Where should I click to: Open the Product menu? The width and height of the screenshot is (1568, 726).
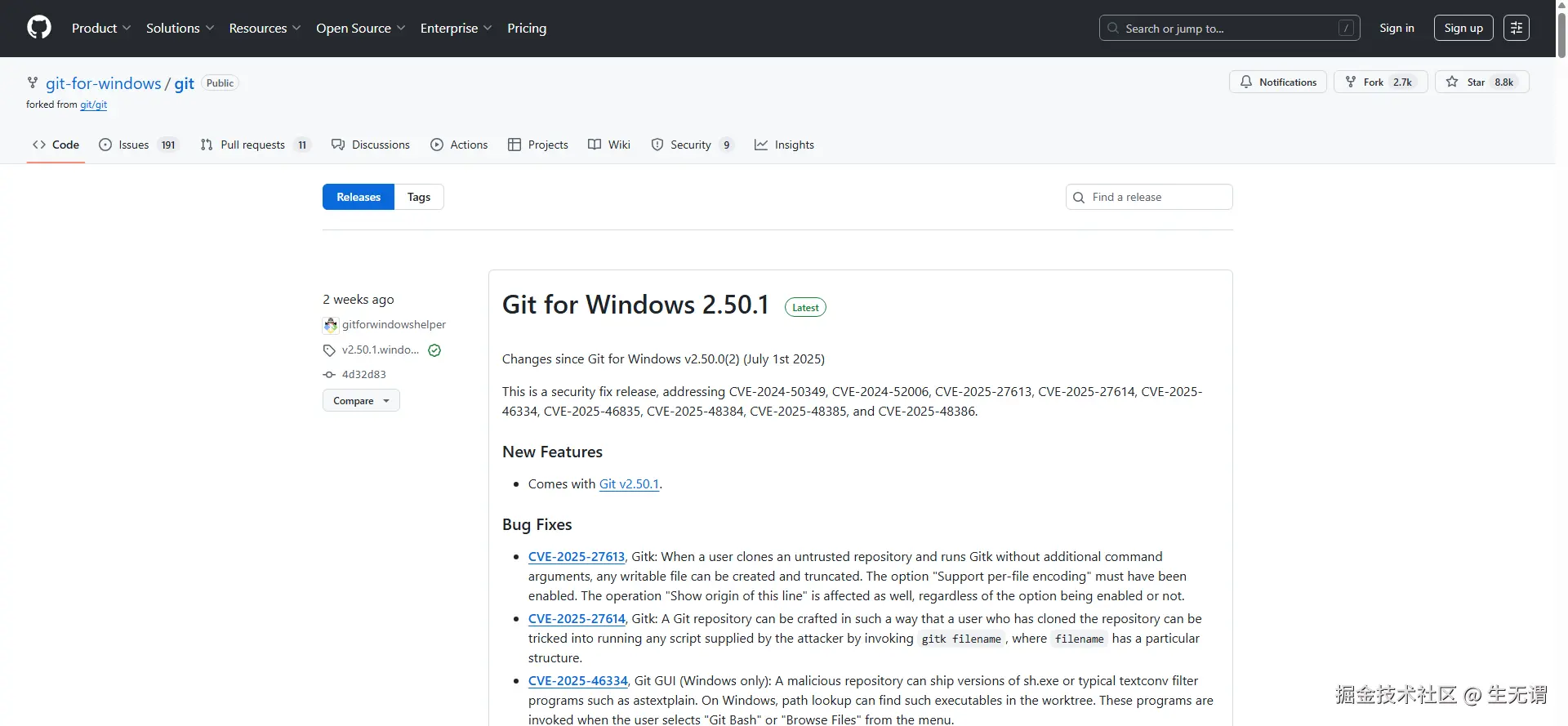pos(101,28)
